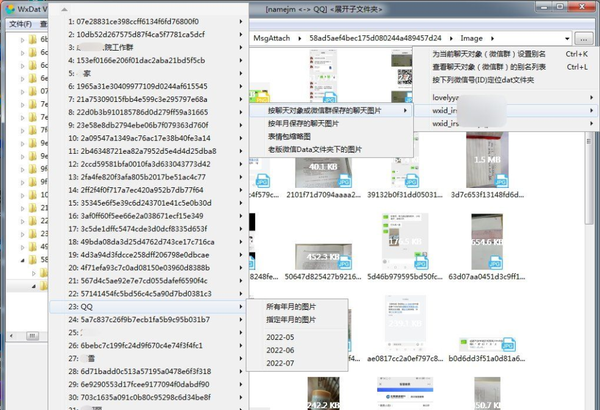Click JPG badge on 63d07aa0 thumbnail
Image resolution: width=600 pixels, height=410 pixels.
click(495, 262)
